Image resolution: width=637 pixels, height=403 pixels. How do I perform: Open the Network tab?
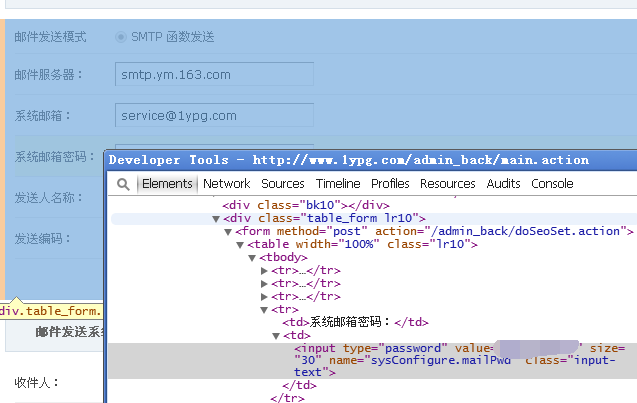point(227,184)
